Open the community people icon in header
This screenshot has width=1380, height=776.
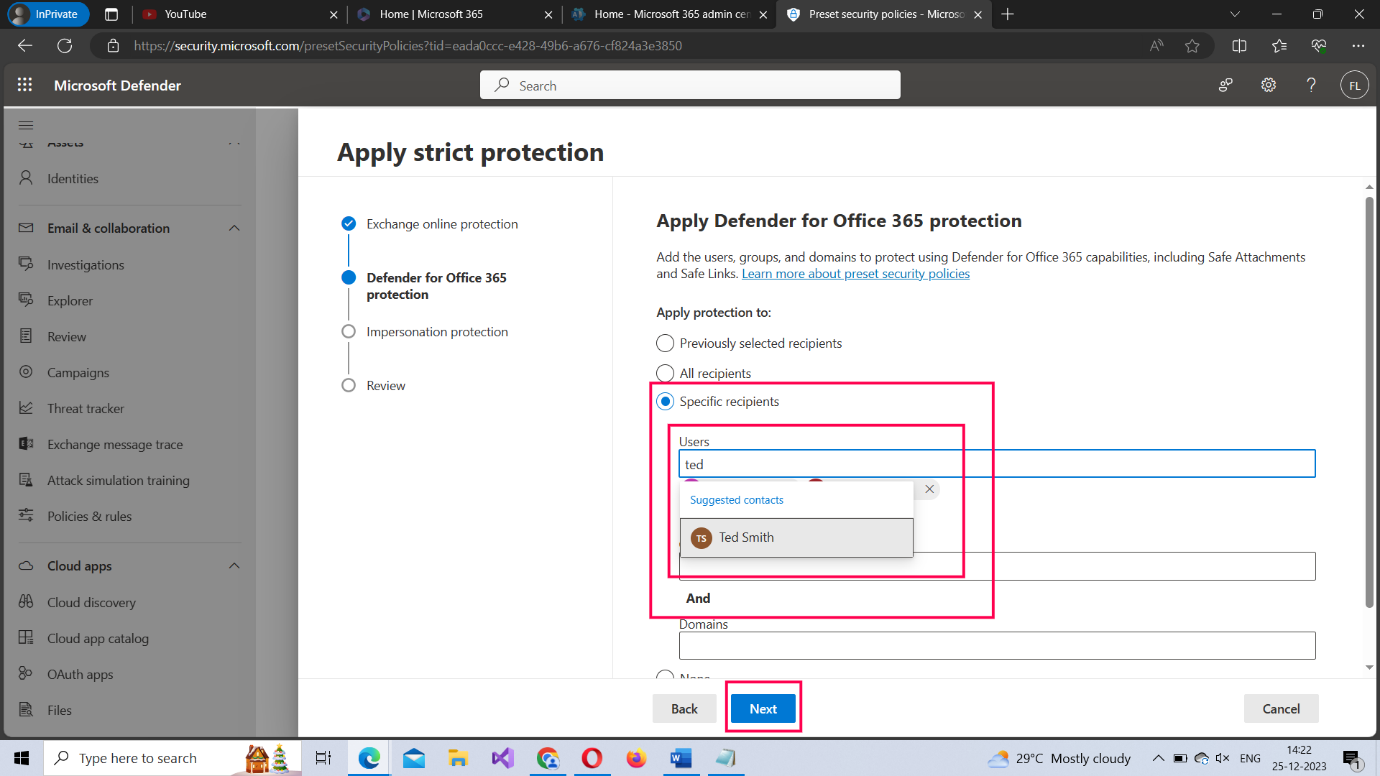point(1225,85)
